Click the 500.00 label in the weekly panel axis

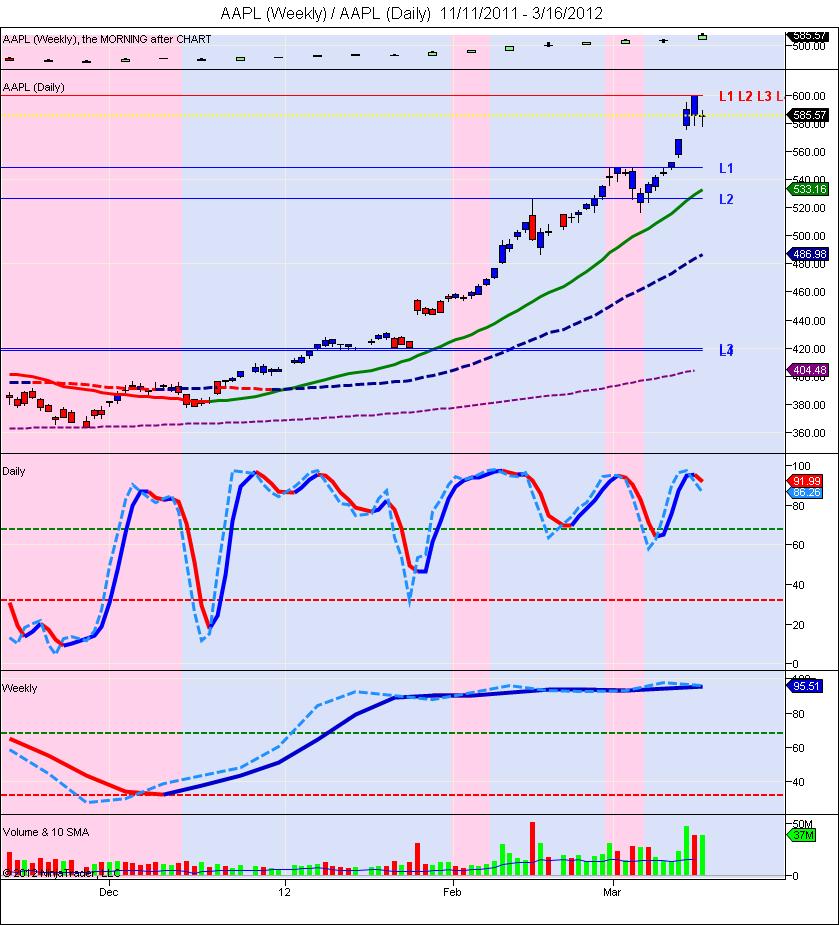809,47
